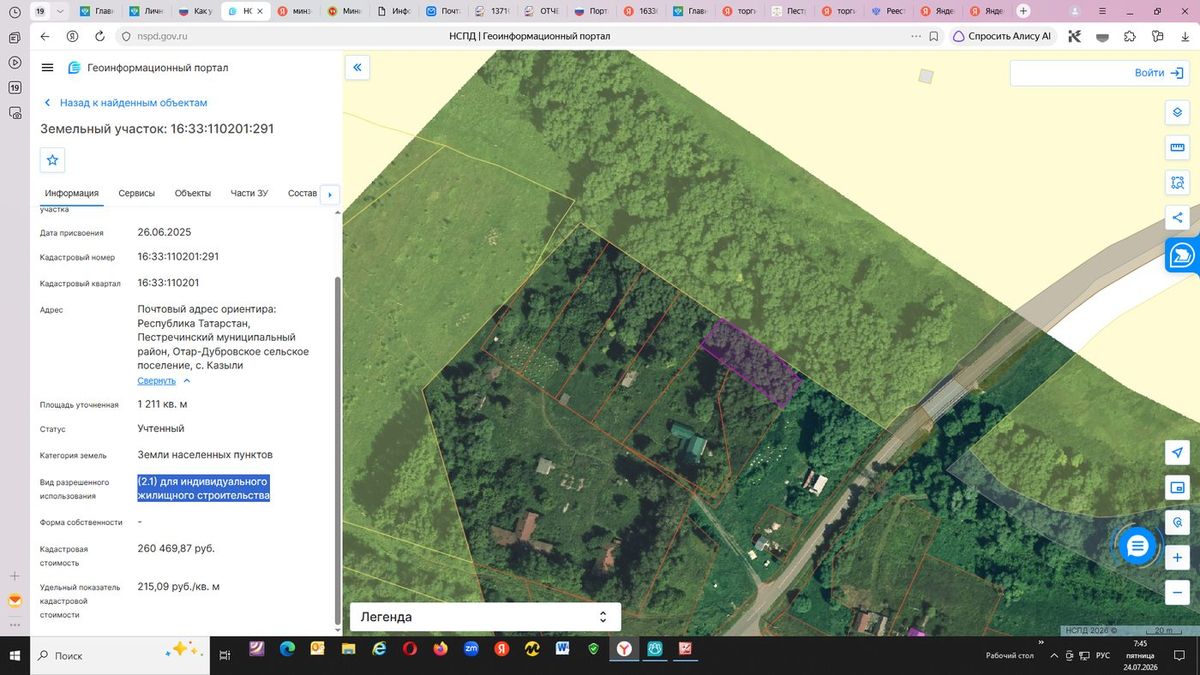Open three-dots page menu in address bar

916,36
